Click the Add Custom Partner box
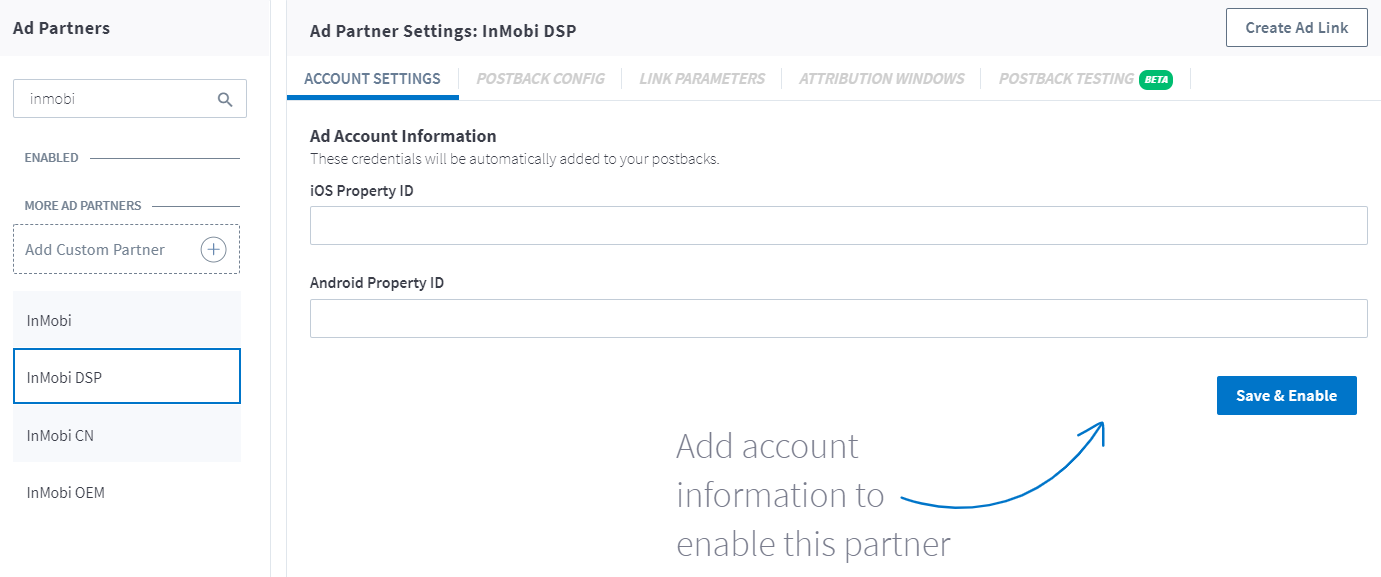Screen dimensions: 1381x577 [x=127, y=249]
